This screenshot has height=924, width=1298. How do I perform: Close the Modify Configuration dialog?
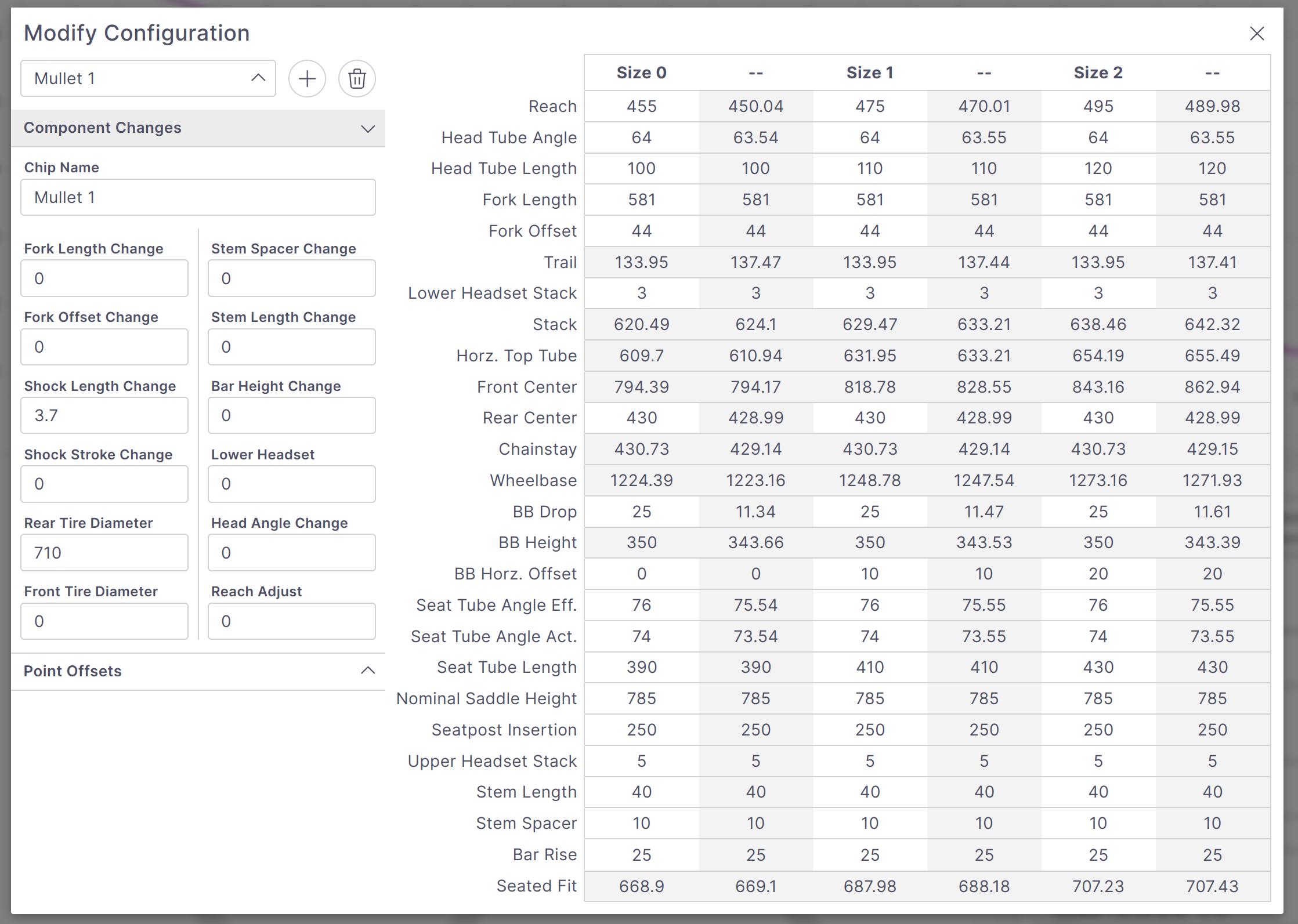click(x=1256, y=34)
